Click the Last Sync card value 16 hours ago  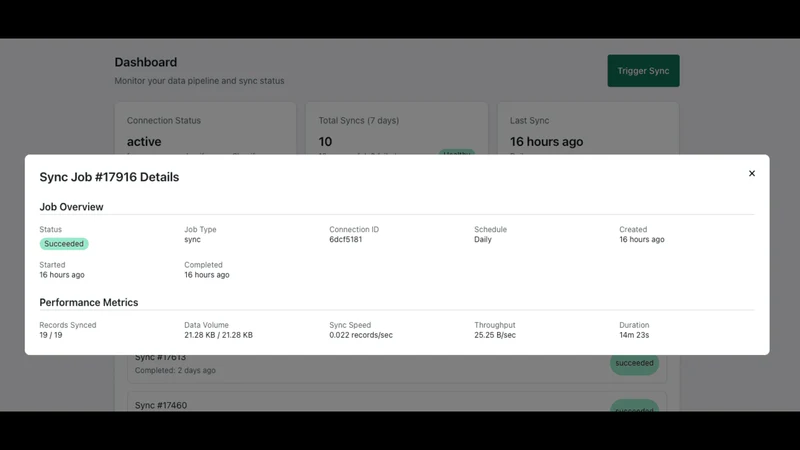[546, 142]
